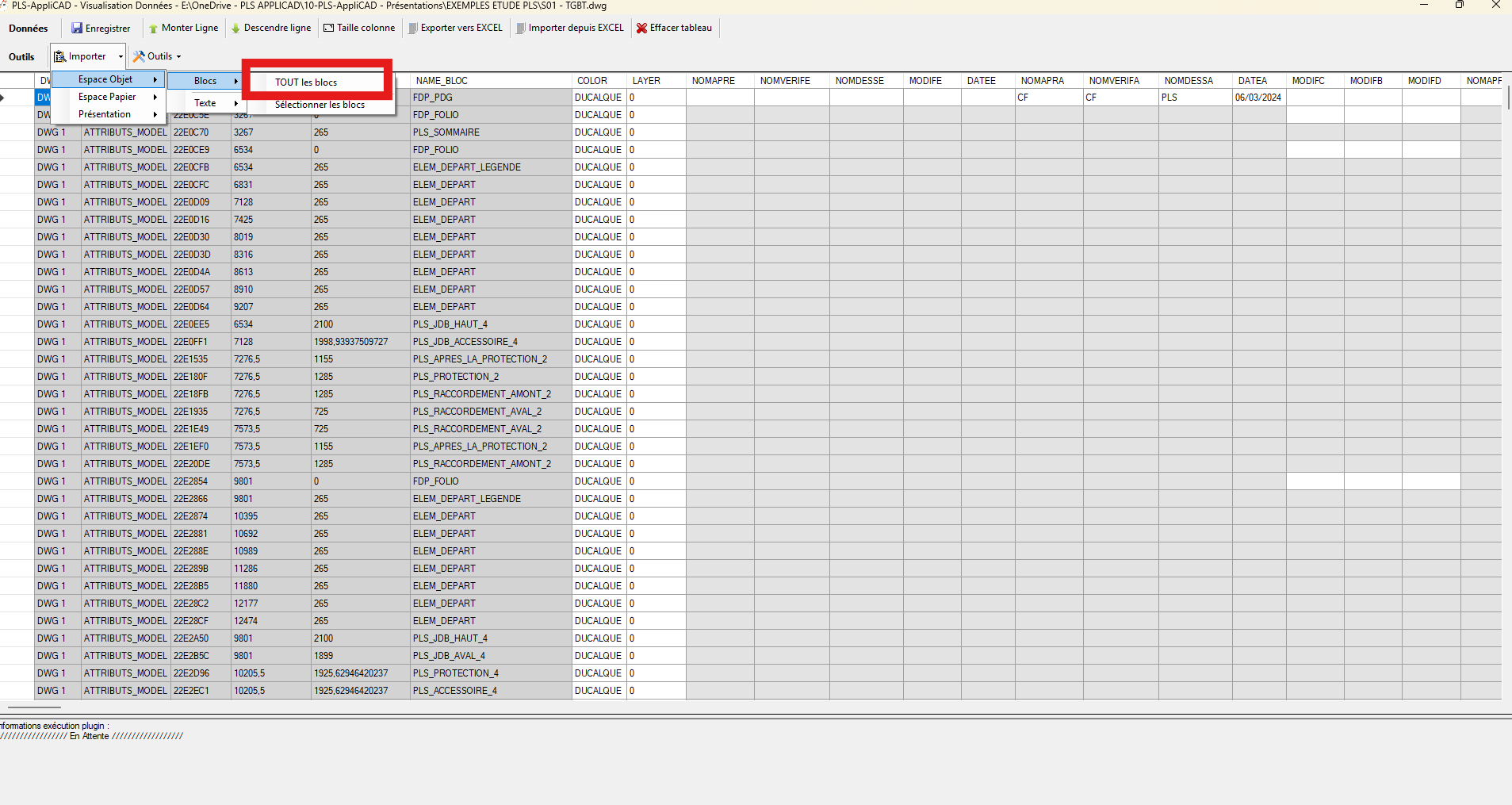Viewport: 1512px width, 805px height.
Task: Open the Texte submenu
Action: (x=204, y=102)
